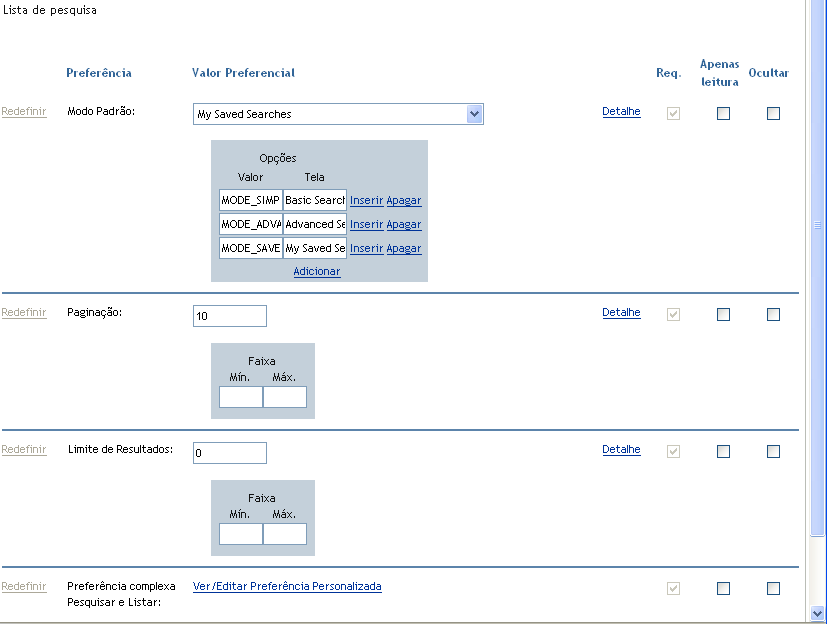Click the Paginação value field
Screen dimensions: 827x624
(x=230, y=316)
